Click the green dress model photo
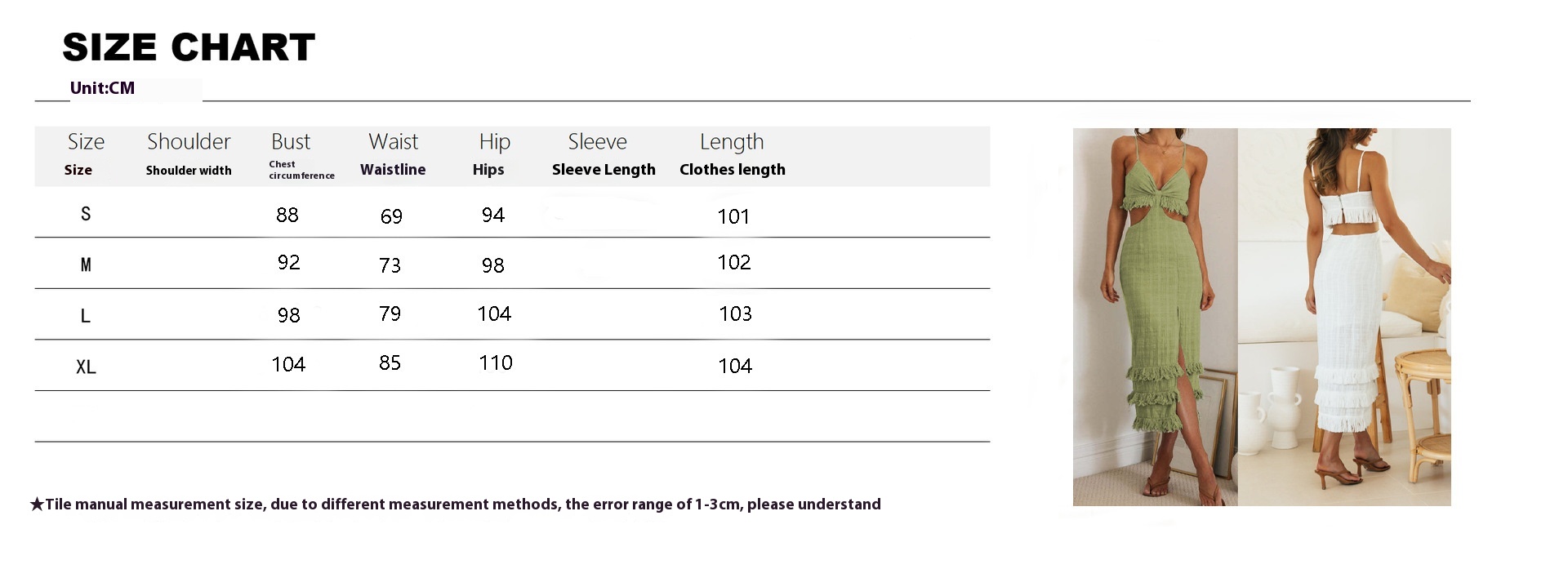Viewport: 1568px width, 569px height. click(x=1155, y=317)
